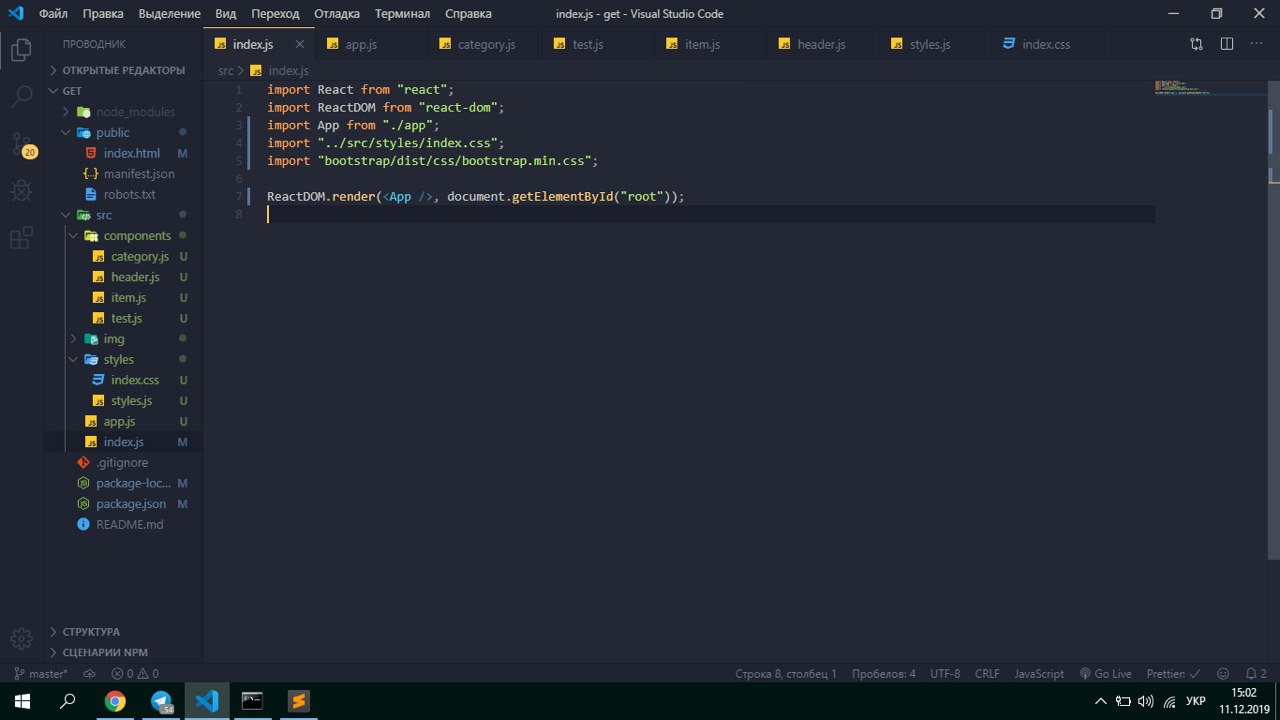Switch keyboard language УКР indicator

point(1195,701)
